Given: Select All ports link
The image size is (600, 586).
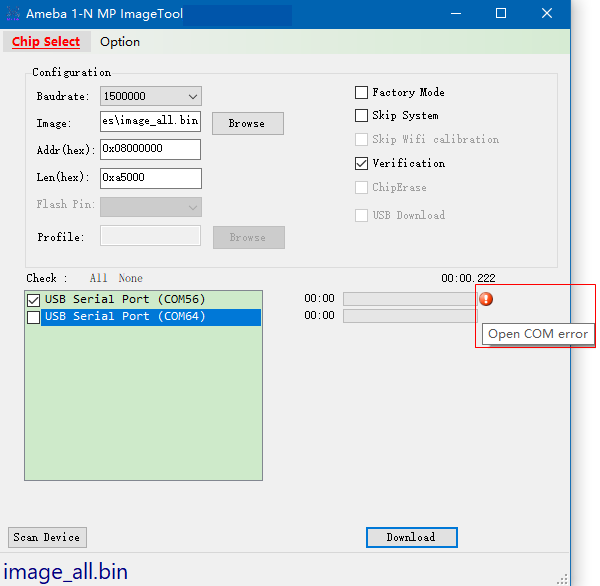Looking at the screenshot, I should 98,278.
